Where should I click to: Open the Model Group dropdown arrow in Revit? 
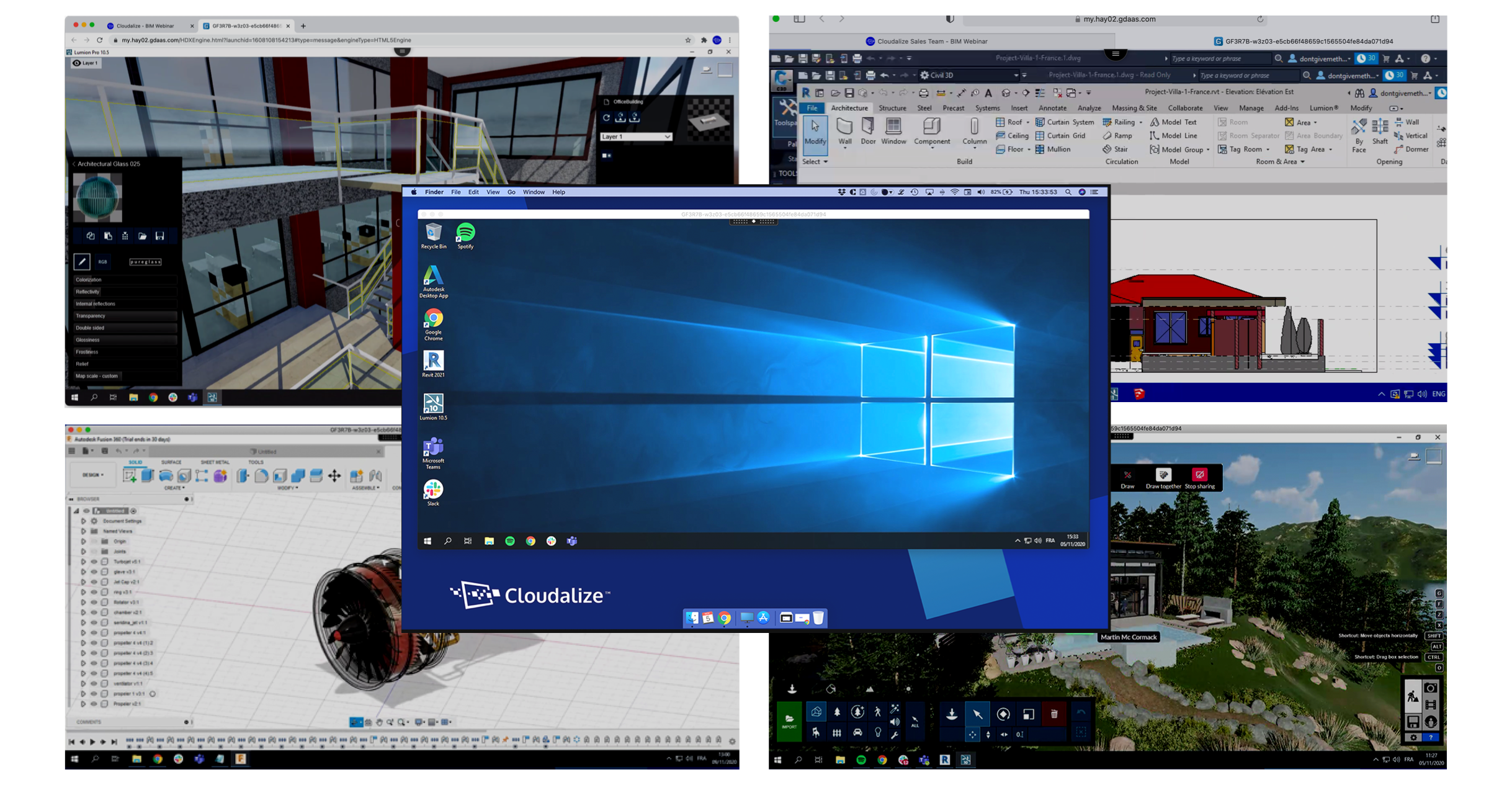click(x=1207, y=150)
